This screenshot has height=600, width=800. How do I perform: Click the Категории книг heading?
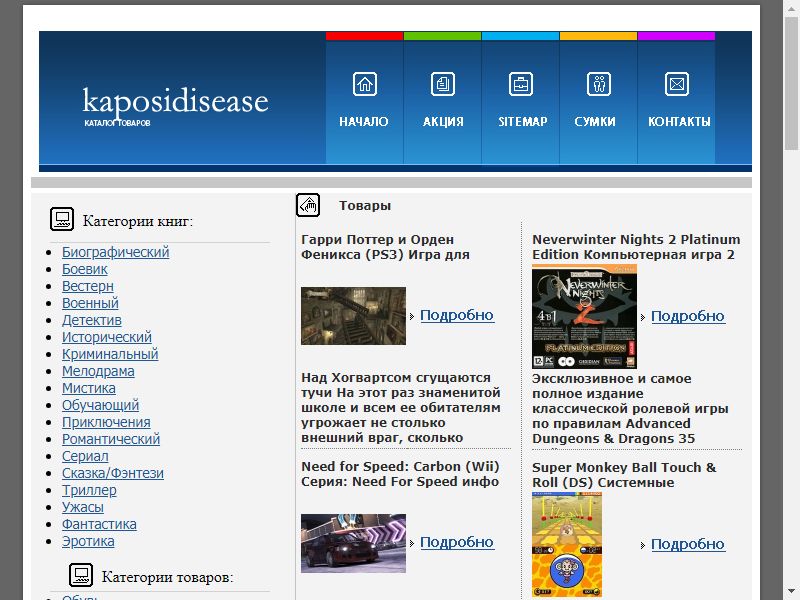[138, 221]
